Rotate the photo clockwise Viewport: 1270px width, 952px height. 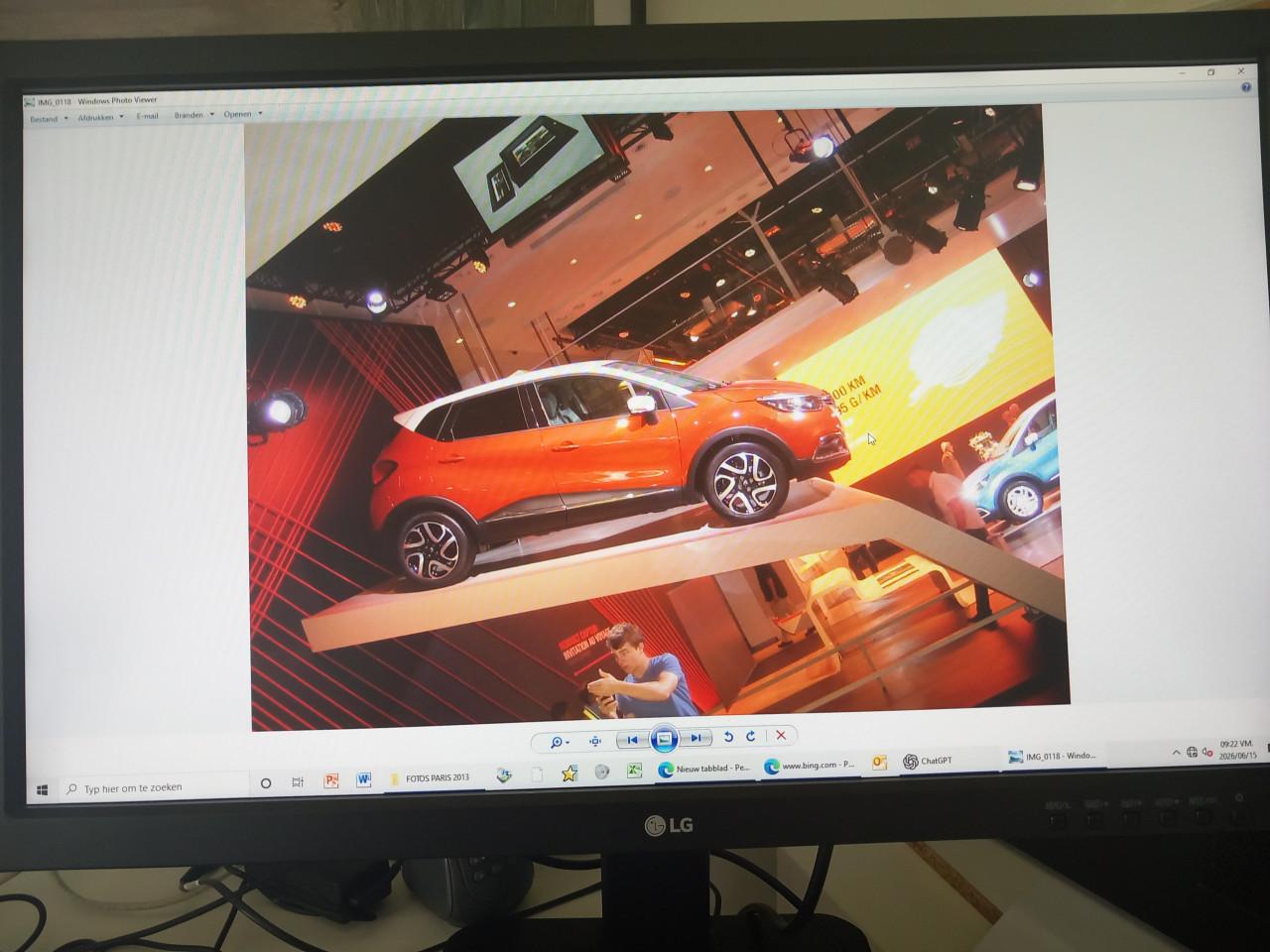click(x=751, y=737)
